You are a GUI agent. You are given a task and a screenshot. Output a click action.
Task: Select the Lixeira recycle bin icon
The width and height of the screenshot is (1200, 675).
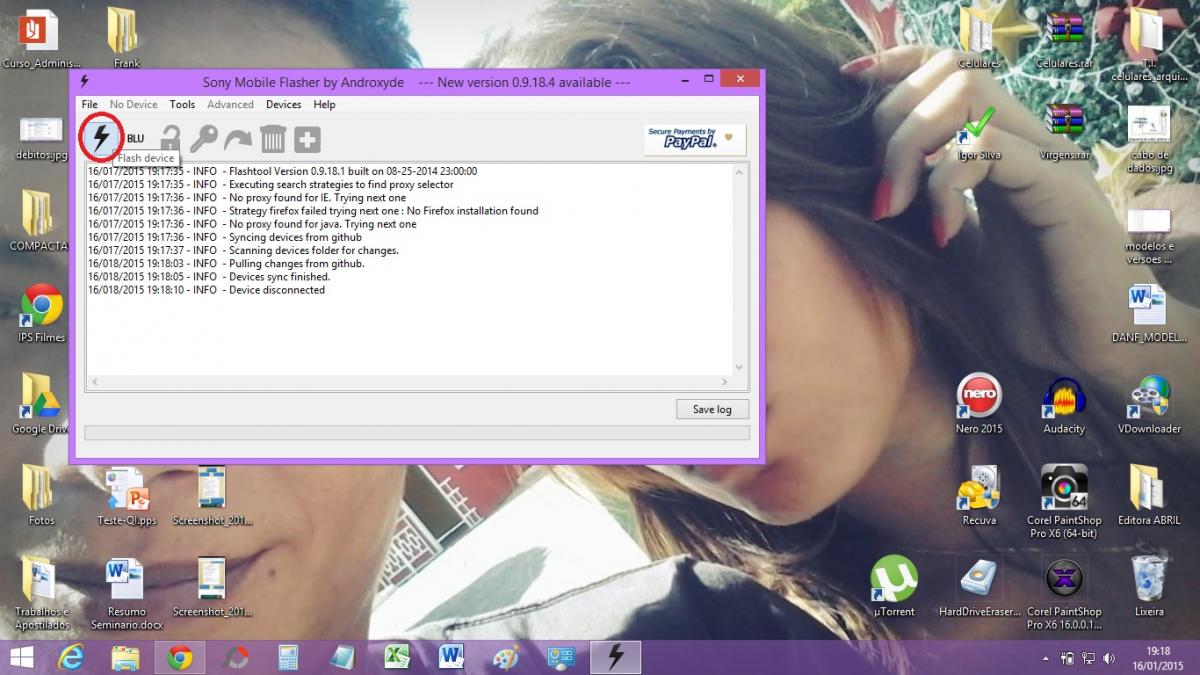(1149, 587)
